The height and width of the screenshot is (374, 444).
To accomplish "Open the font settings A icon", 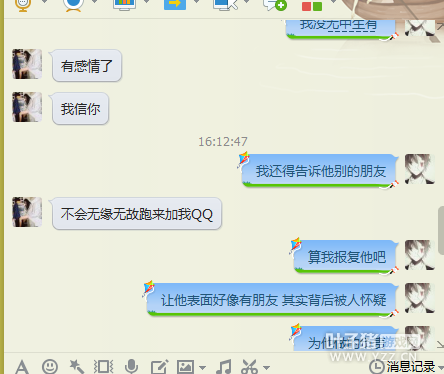I will pos(22,367).
